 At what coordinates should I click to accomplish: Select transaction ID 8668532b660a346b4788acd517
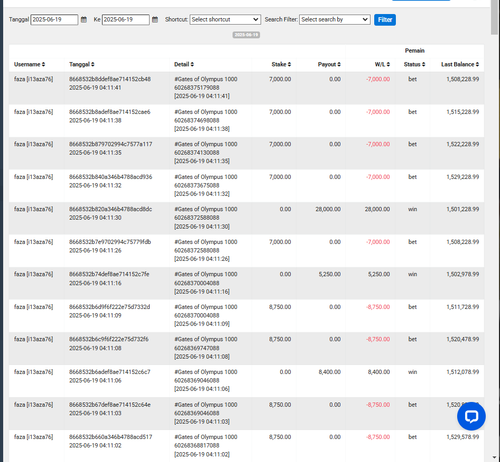tap(110, 437)
